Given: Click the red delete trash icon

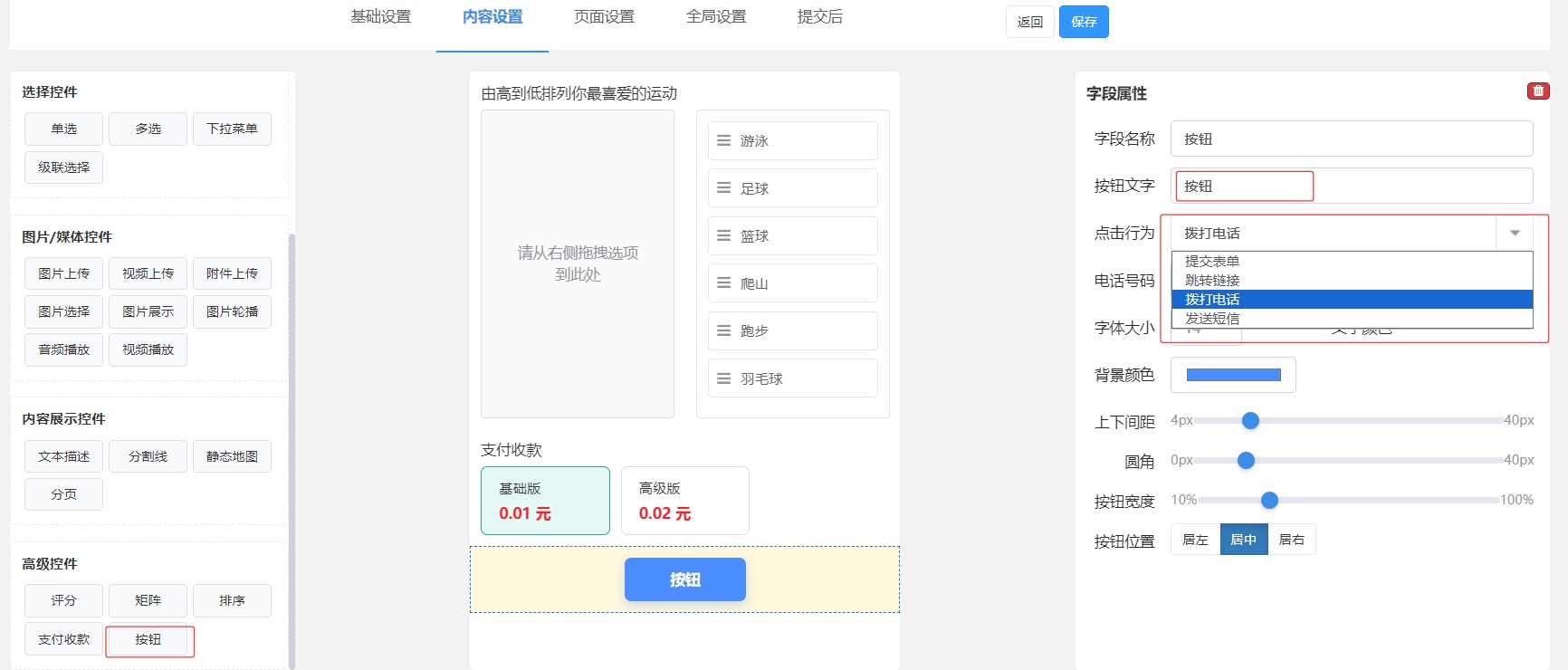Looking at the screenshot, I should tap(1538, 91).
